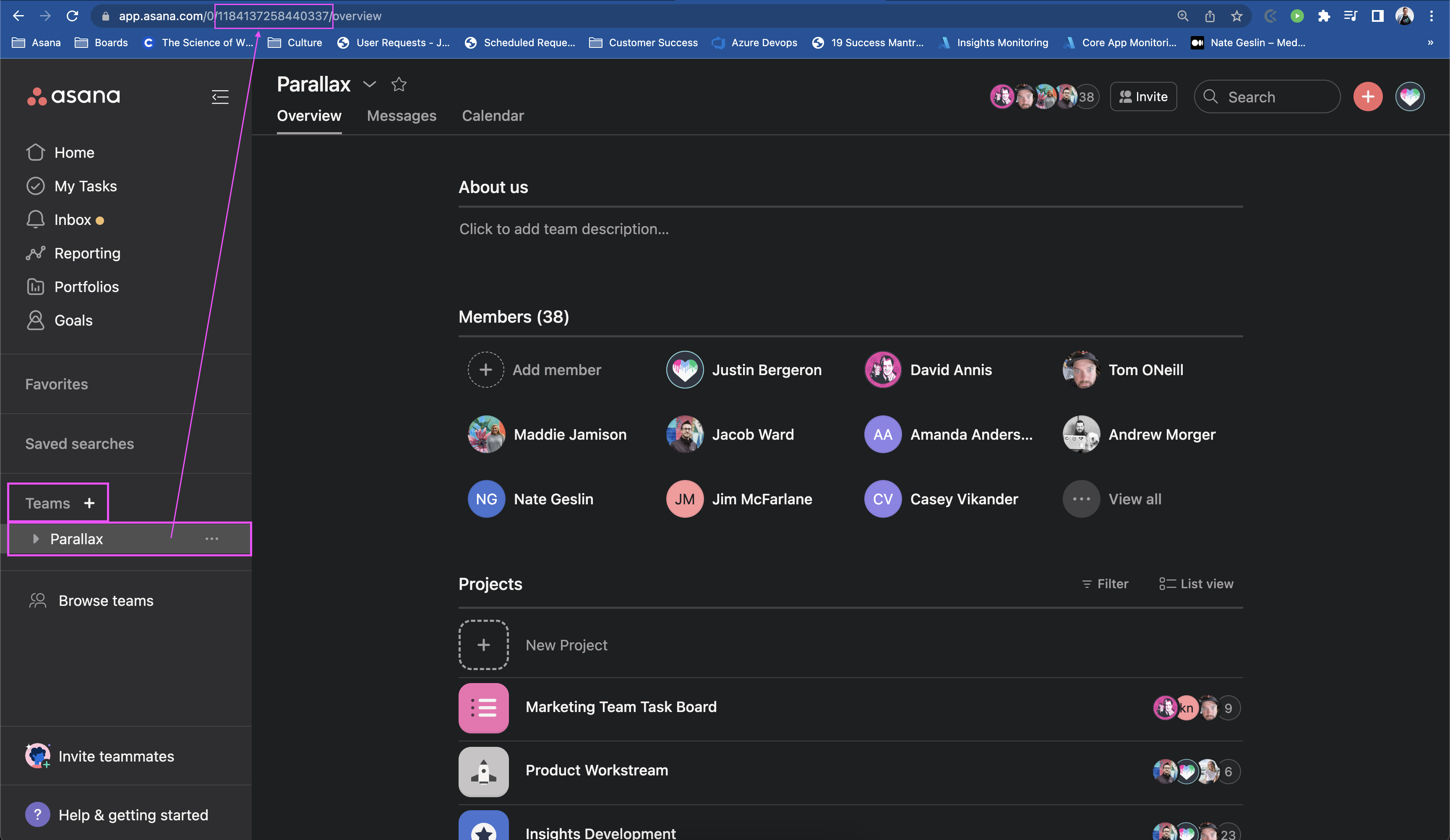Viewport: 1450px width, 840px height.
Task: Click the red plus quick-add button
Action: [1368, 97]
